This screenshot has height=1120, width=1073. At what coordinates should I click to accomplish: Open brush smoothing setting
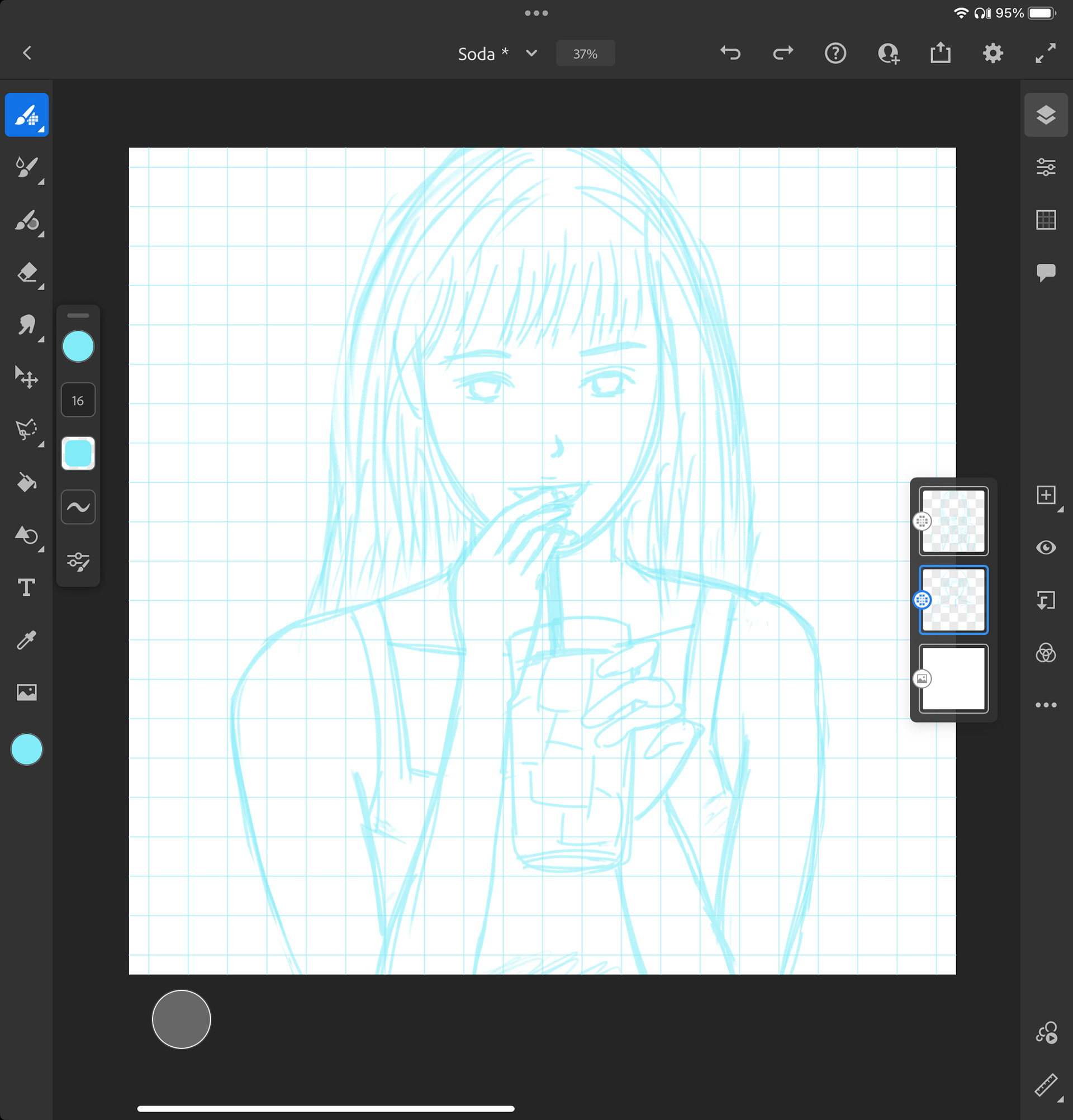pos(78,507)
